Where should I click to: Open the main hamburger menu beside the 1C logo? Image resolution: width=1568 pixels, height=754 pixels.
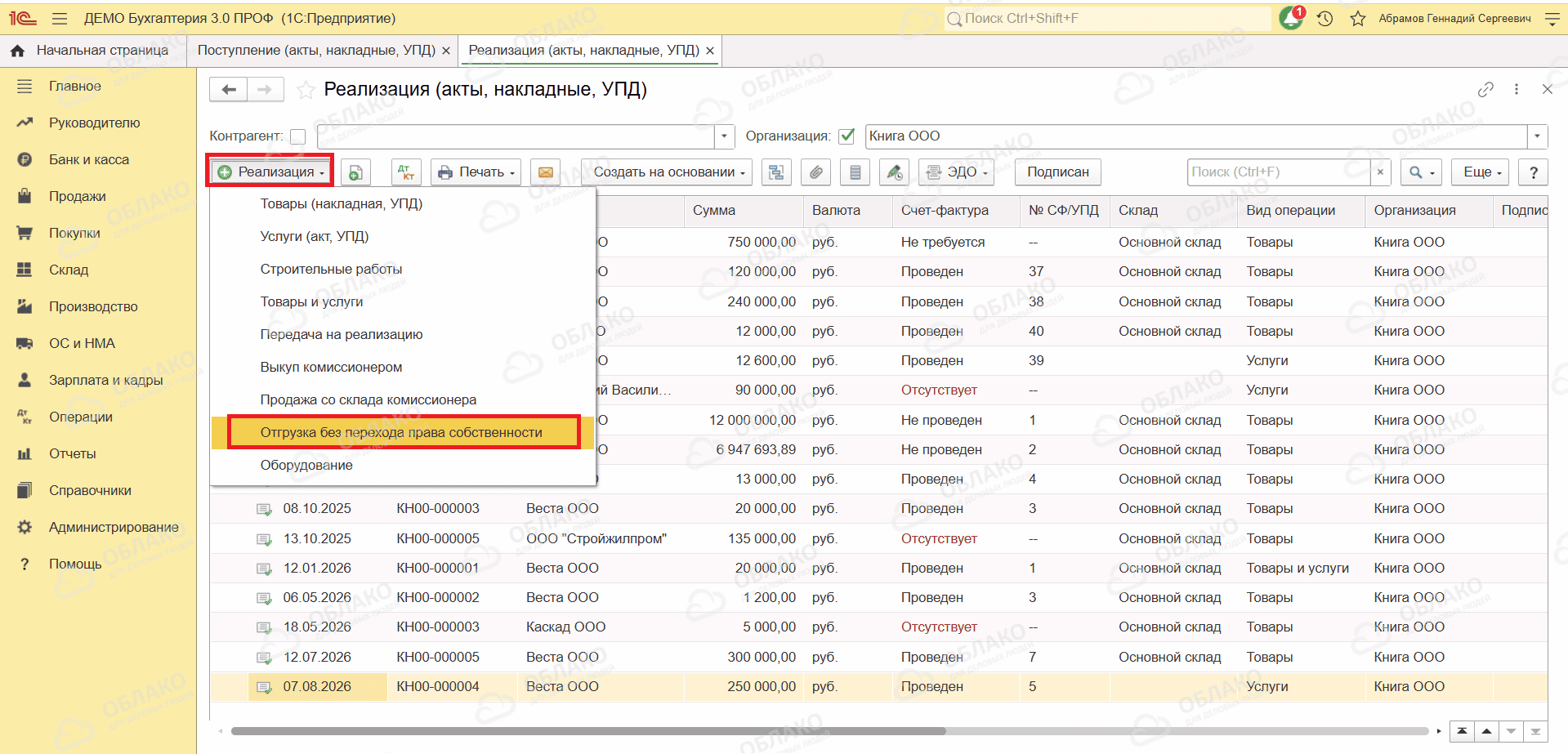[x=59, y=18]
